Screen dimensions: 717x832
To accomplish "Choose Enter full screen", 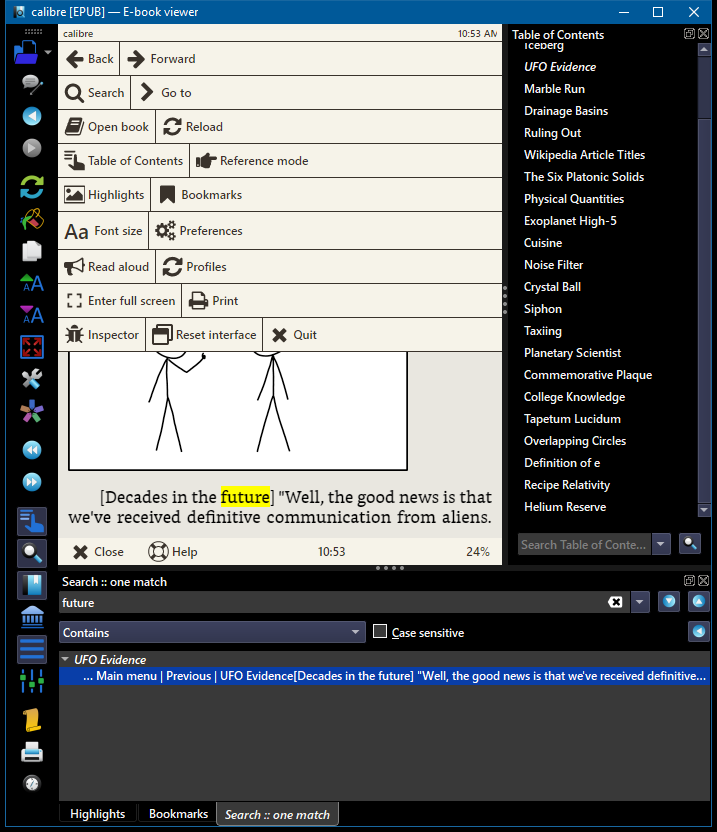I will tap(120, 301).
